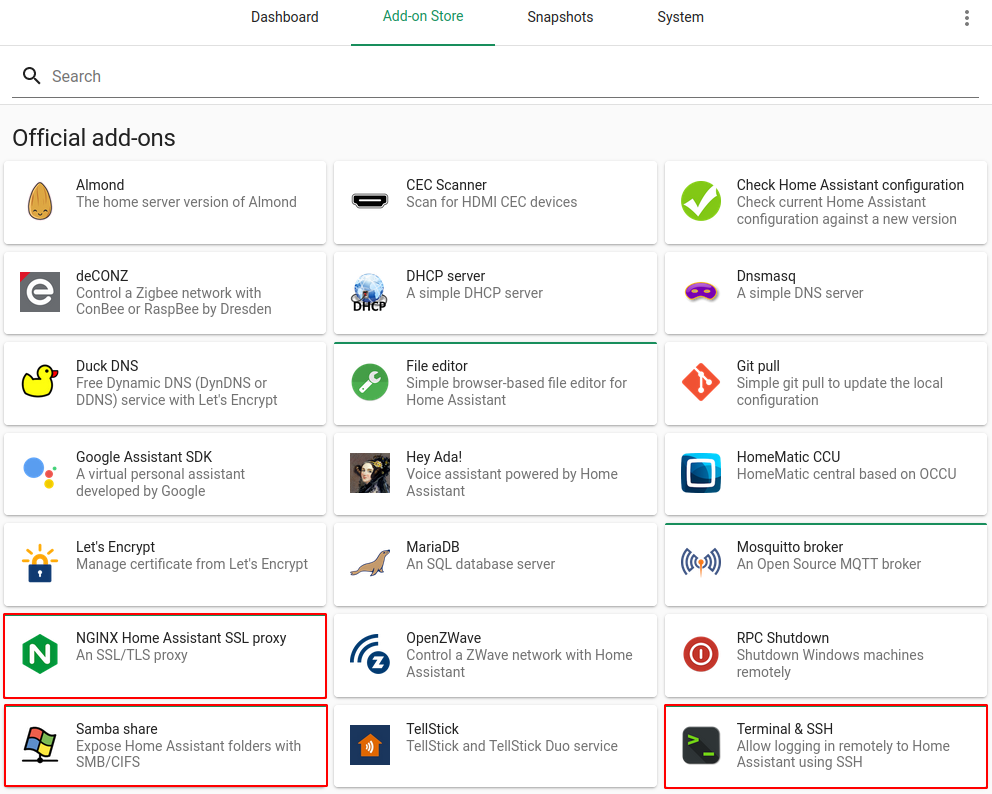Click 'Control a ZWave network' description
Image resolution: width=992 pixels, height=794 pixels.
point(519,664)
